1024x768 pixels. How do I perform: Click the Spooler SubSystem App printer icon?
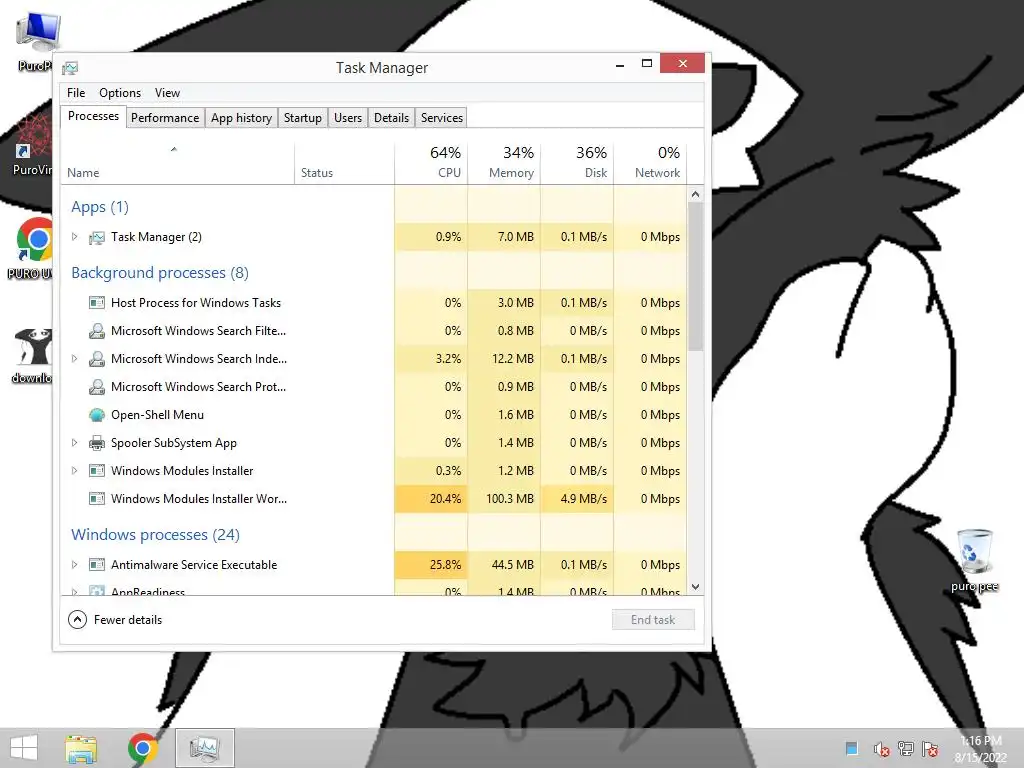click(97, 443)
